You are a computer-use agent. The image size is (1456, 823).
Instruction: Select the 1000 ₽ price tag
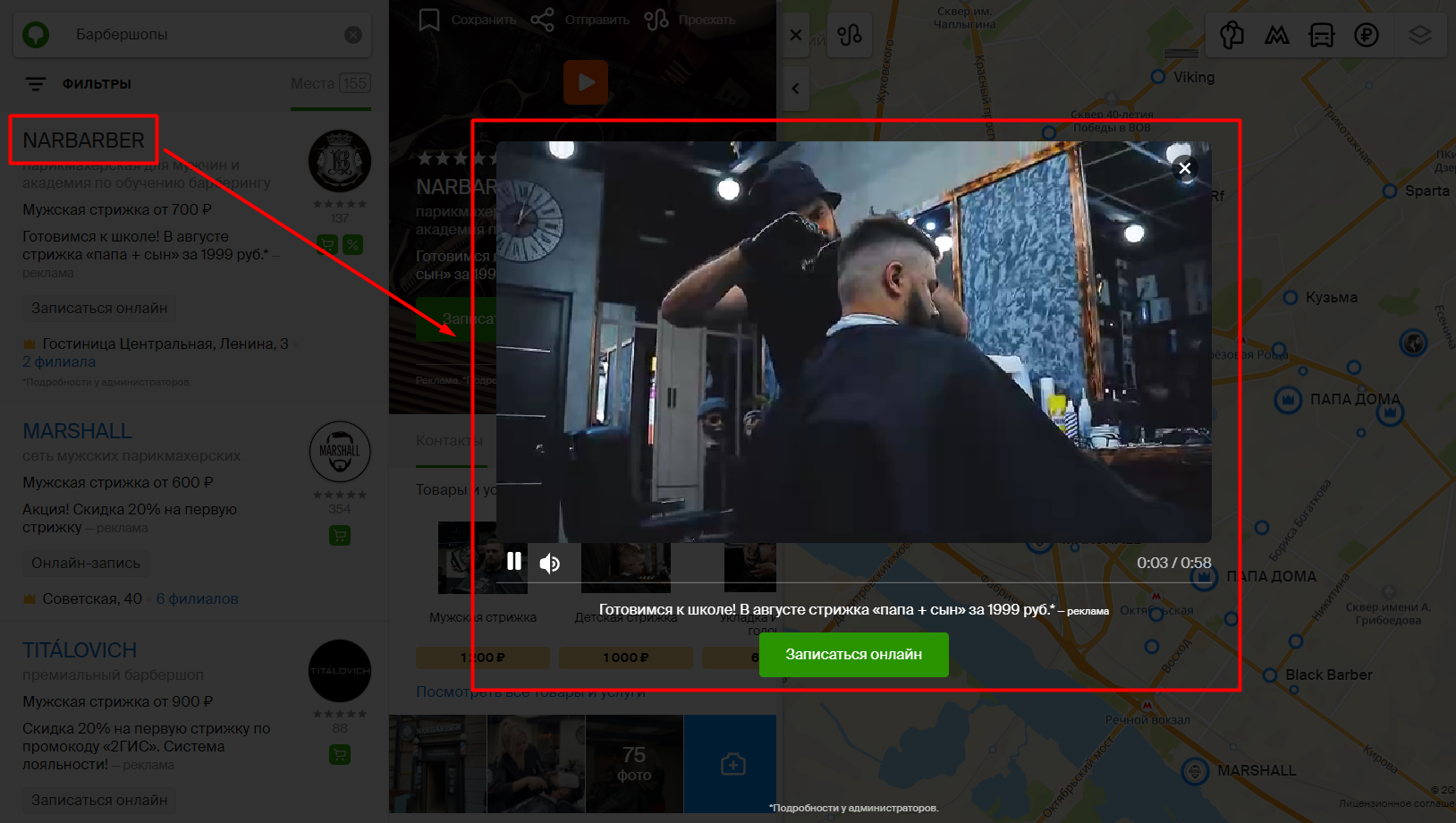[x=626, y=658]
